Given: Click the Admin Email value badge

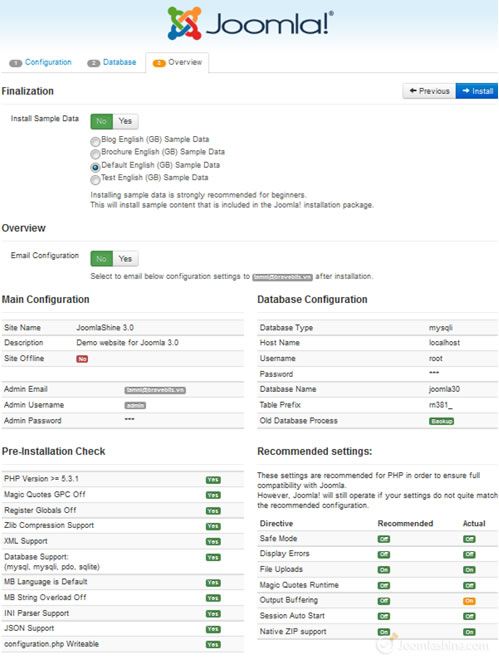Looking at the screenshot, I should (155, 390).
